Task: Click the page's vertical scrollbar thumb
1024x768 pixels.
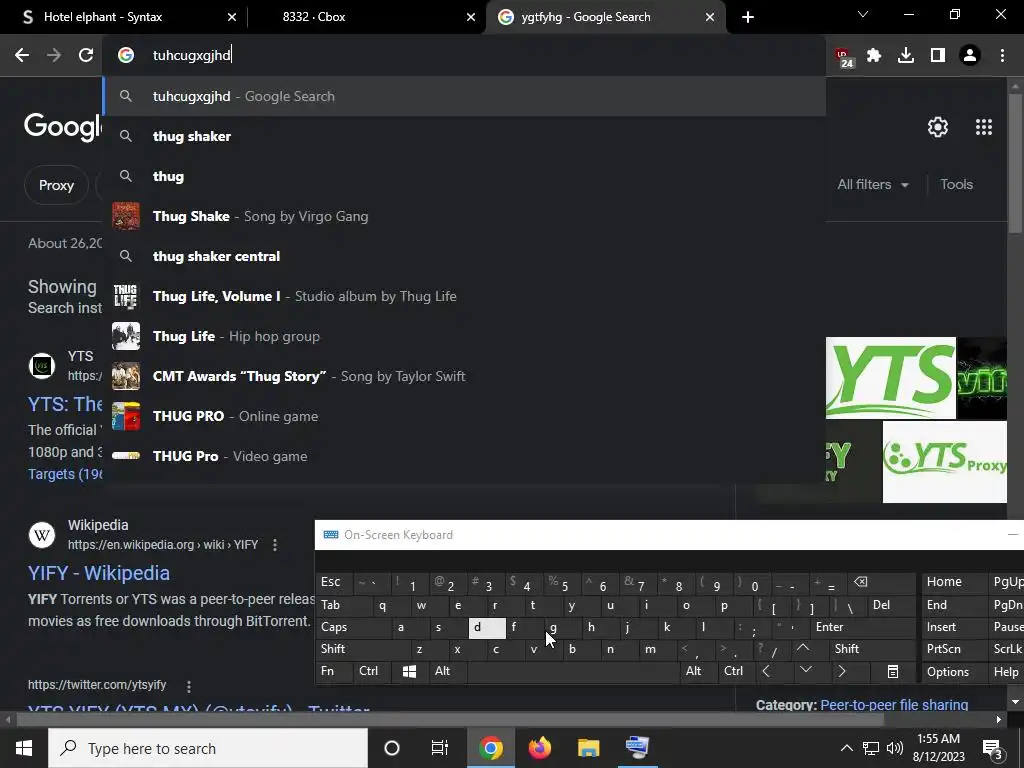Action: coord(1015,163)
